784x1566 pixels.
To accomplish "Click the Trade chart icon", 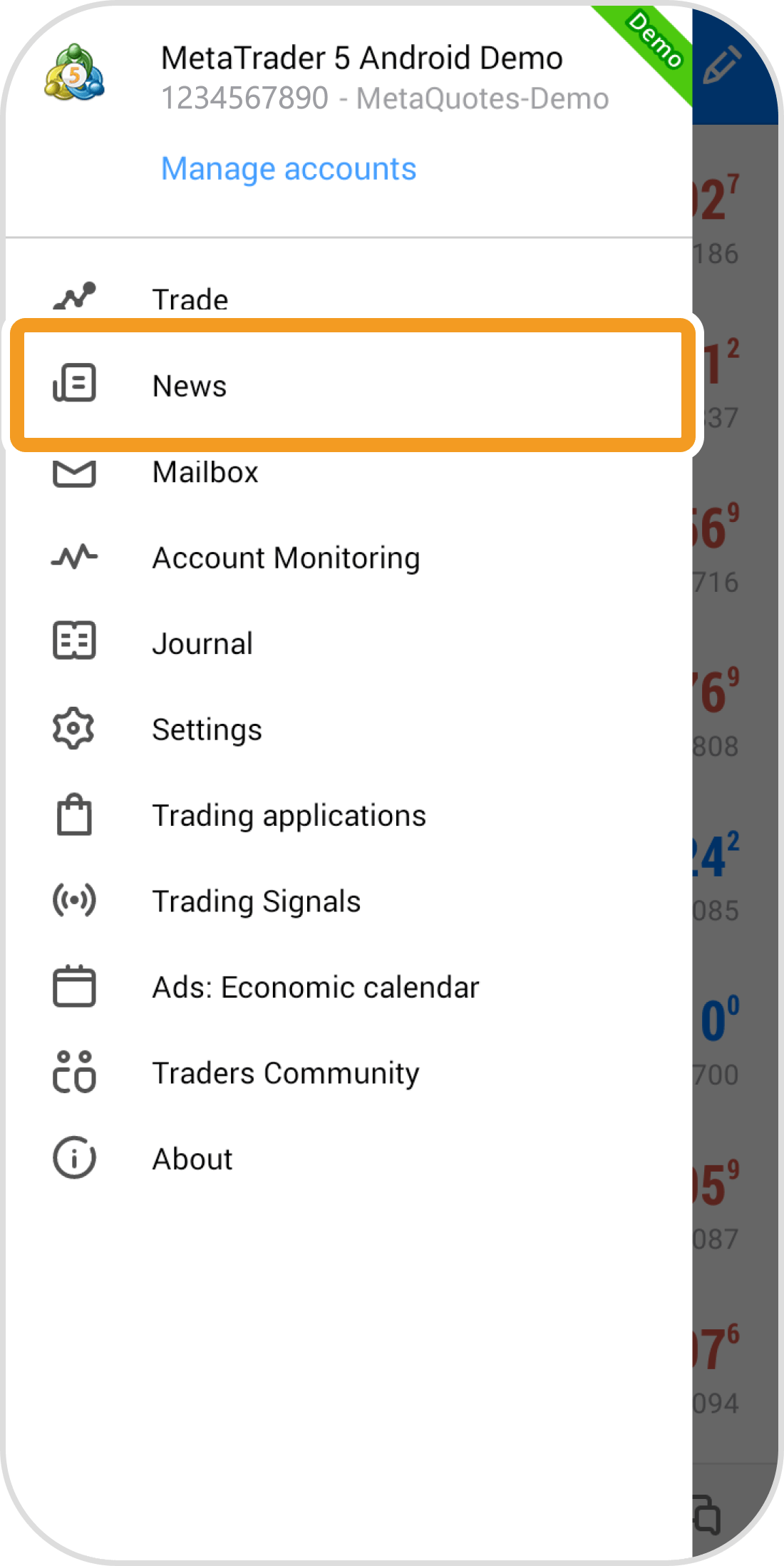I will coord(74,297).
